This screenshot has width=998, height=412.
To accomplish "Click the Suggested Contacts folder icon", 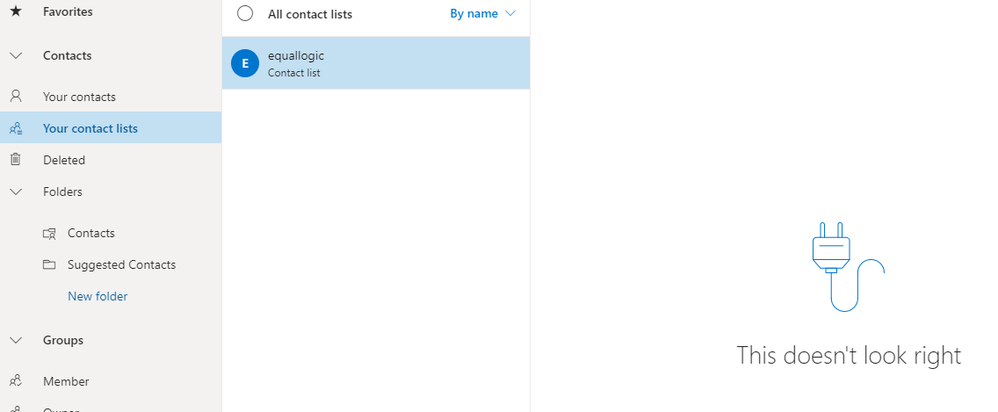I will pyautogui.click(x=49, y=264).
